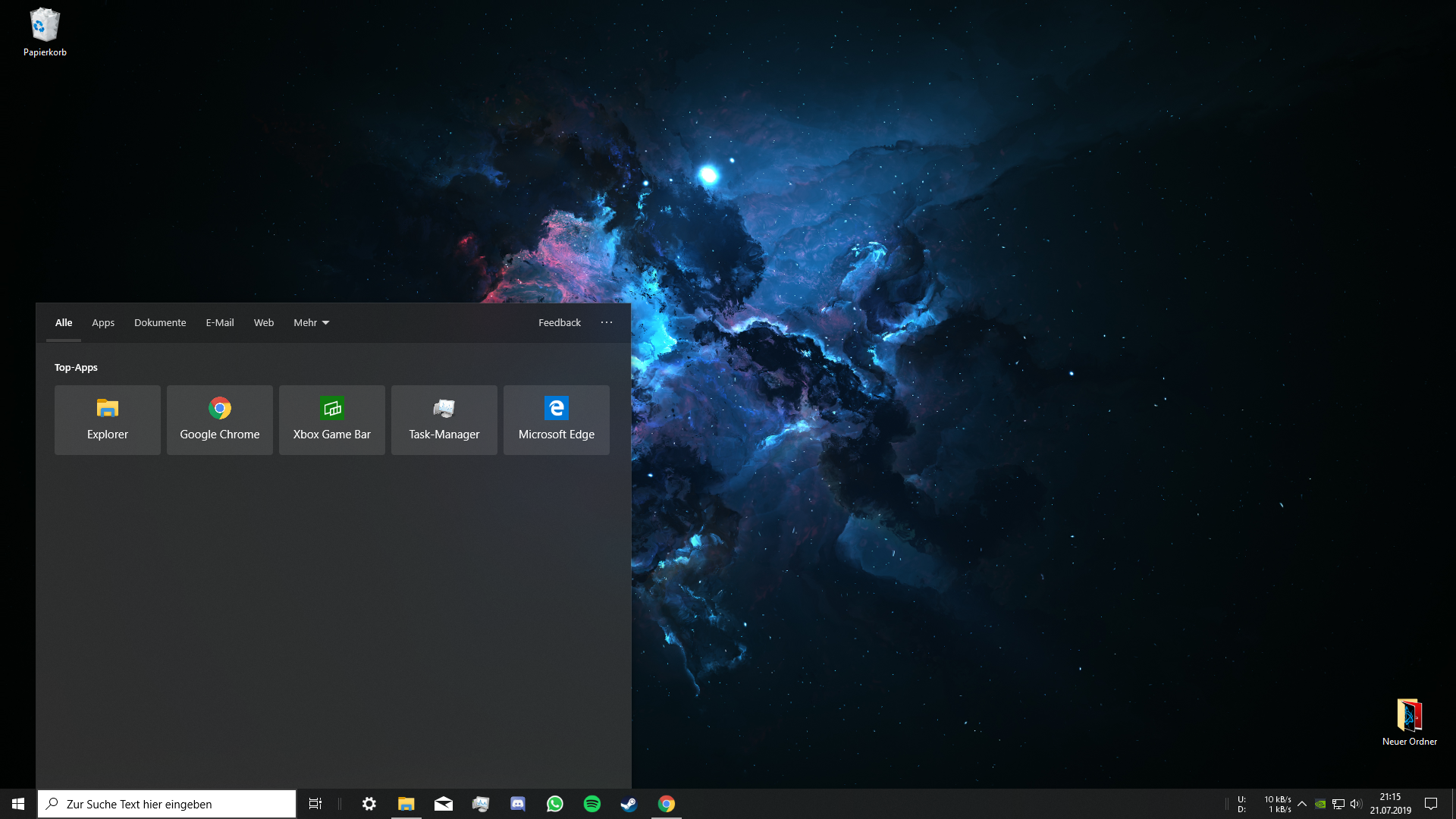Expand system tray hidden icons

click(x=1302, y=804)
